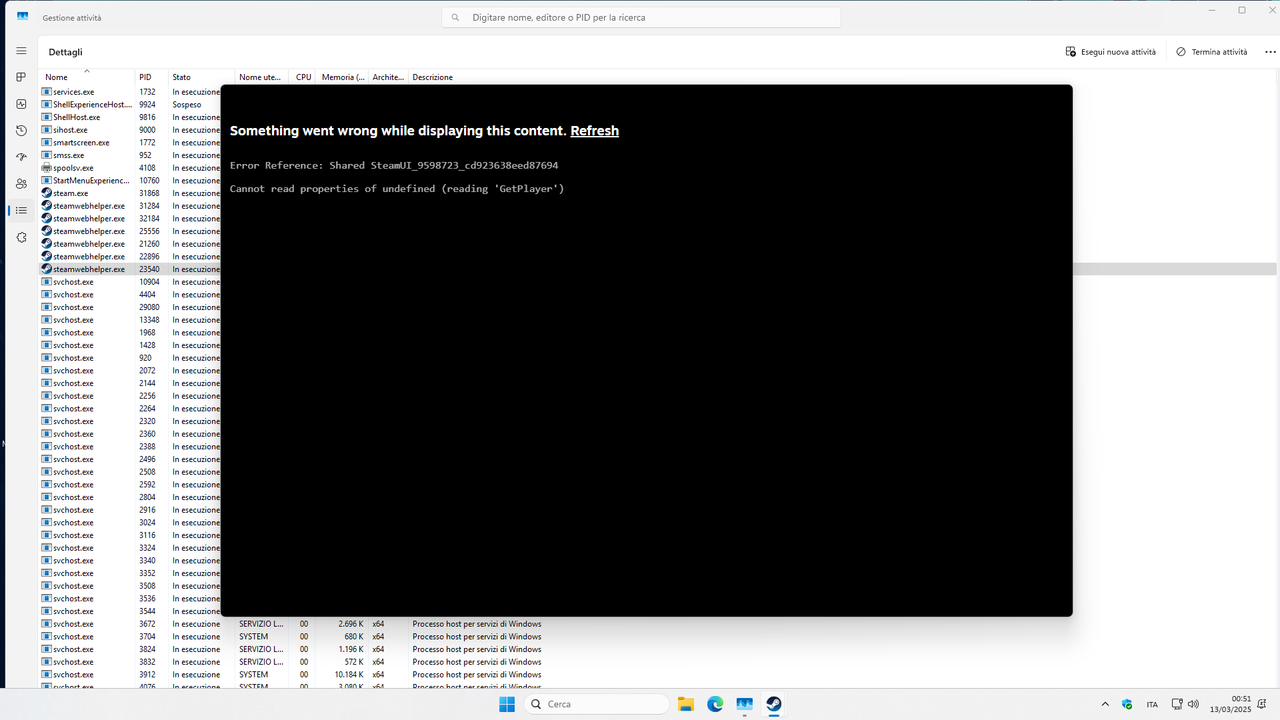The image size is (1280, 720).
Task: Sort processes by the PID column header
Action: pos(146,76)
